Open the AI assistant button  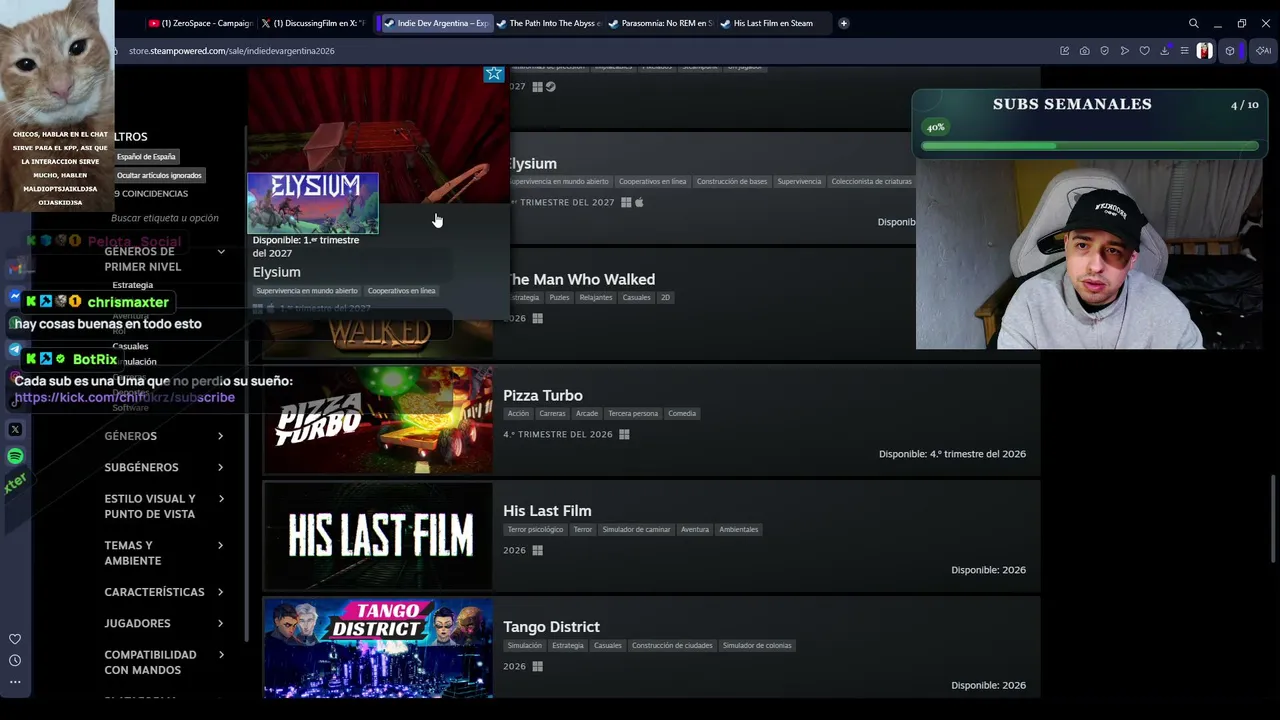point(1264,51)
